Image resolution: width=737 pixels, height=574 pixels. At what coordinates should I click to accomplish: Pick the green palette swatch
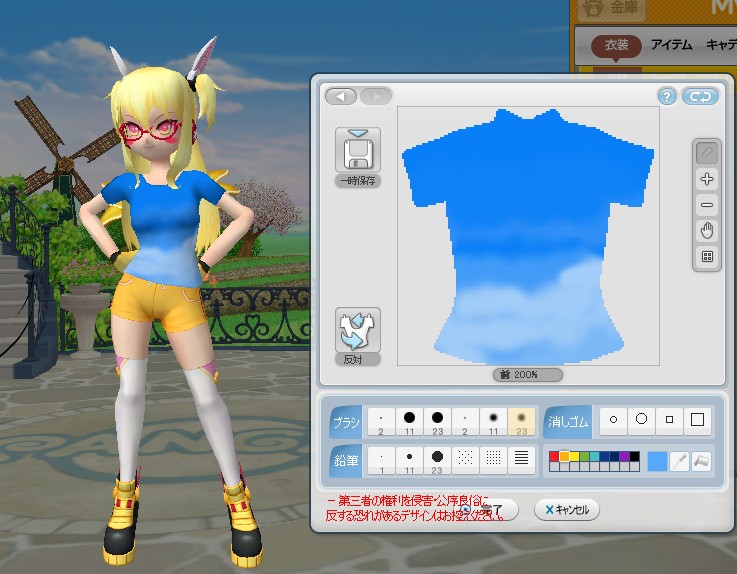(x=584, y=456)
